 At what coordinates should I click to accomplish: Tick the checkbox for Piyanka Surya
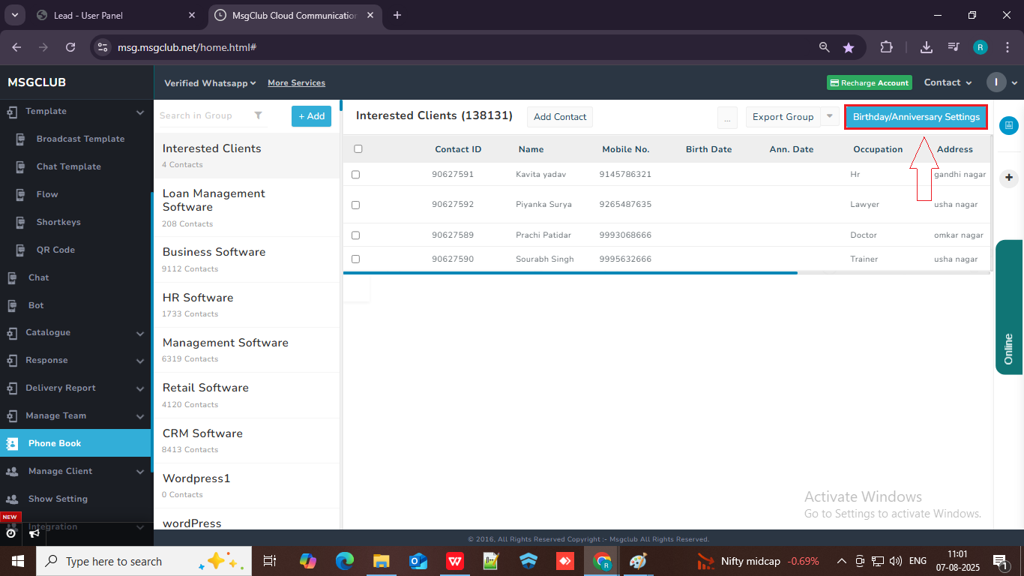355,205
